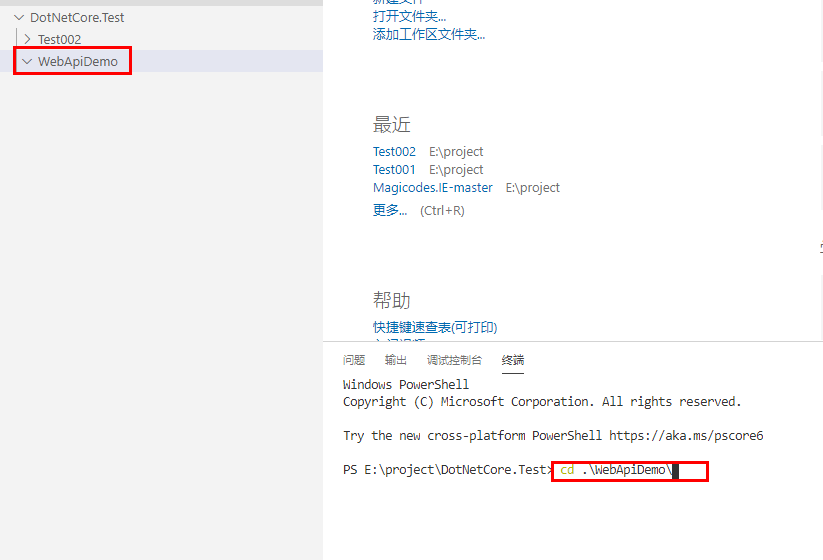Click the 最近 section heading
This screenshot has height=560, width=823.
tap(392, 125)
